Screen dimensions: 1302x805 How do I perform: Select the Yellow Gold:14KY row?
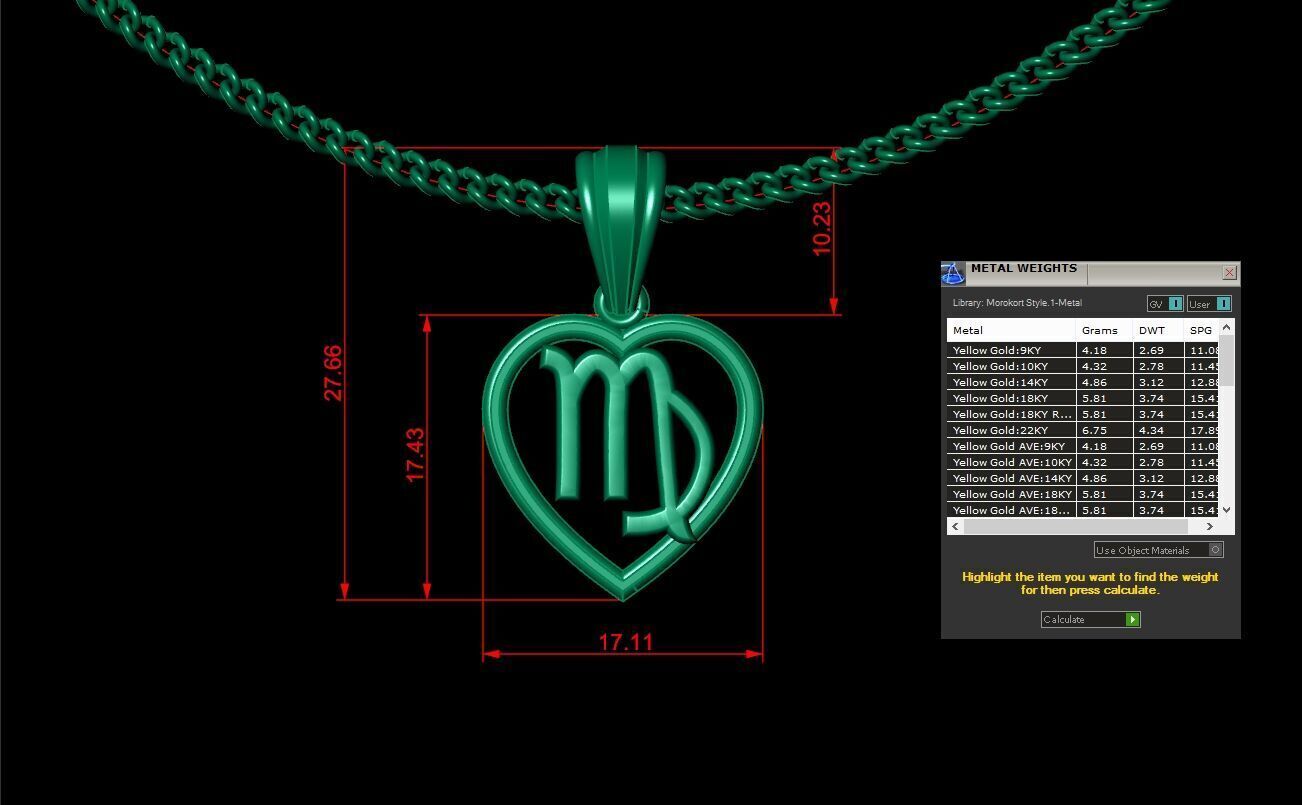[1083, 382]
